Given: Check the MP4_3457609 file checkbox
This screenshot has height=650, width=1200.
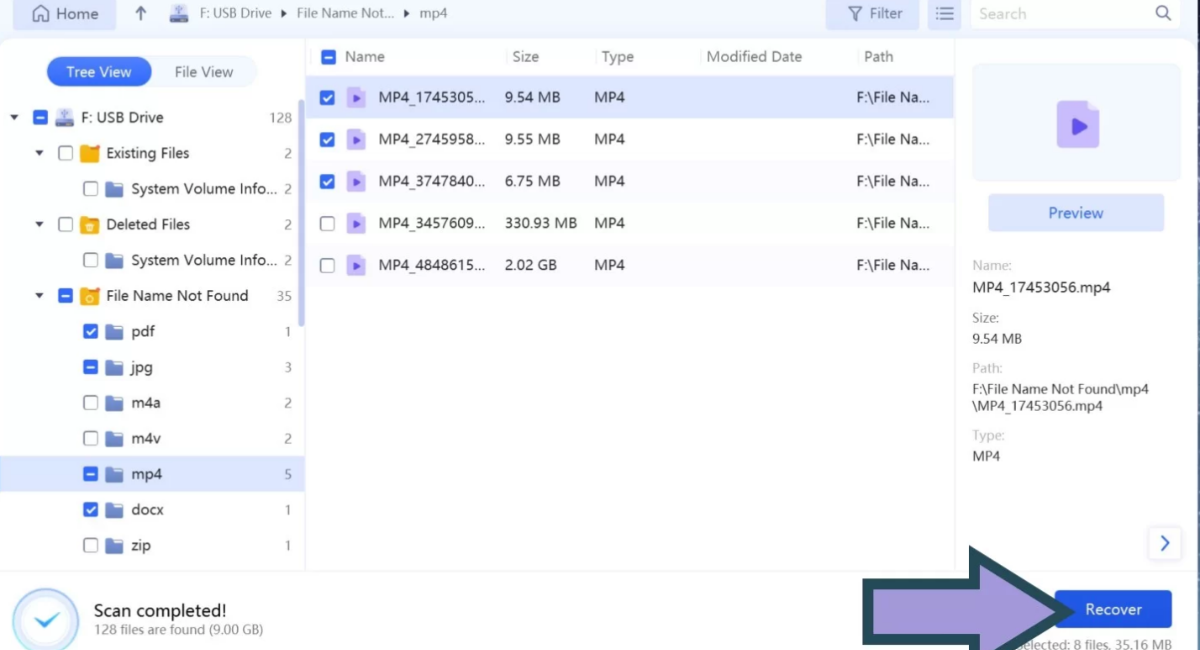Looking at the screenshot, I should pyautogui.click(x=327, y=224).
